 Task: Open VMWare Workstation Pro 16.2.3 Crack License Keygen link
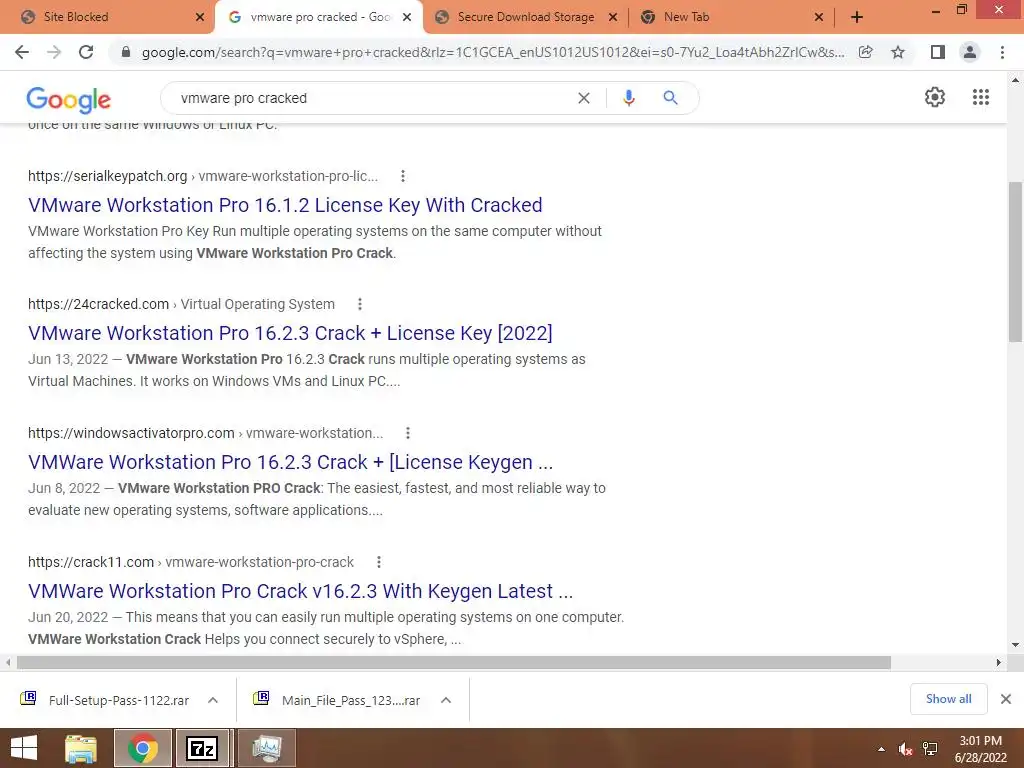[x=291, y=462]
